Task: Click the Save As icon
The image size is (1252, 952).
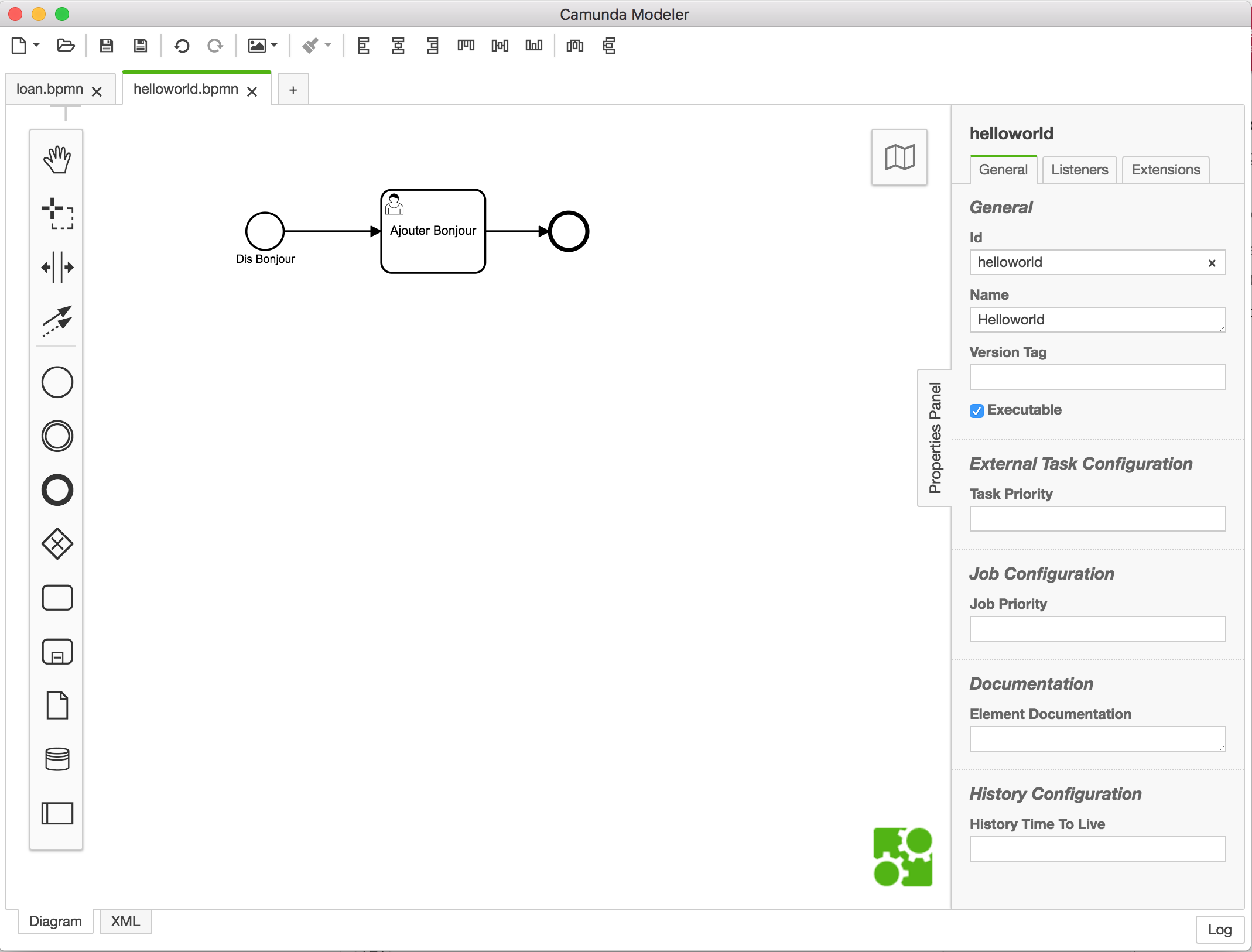Action: (x=140, y=45)
